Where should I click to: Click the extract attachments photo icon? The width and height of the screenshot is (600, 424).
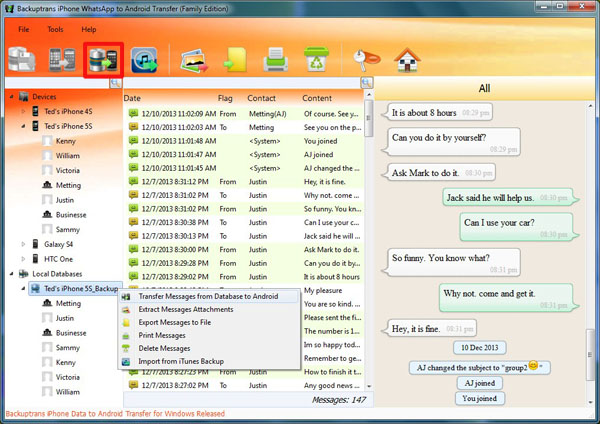click(194, 60)
